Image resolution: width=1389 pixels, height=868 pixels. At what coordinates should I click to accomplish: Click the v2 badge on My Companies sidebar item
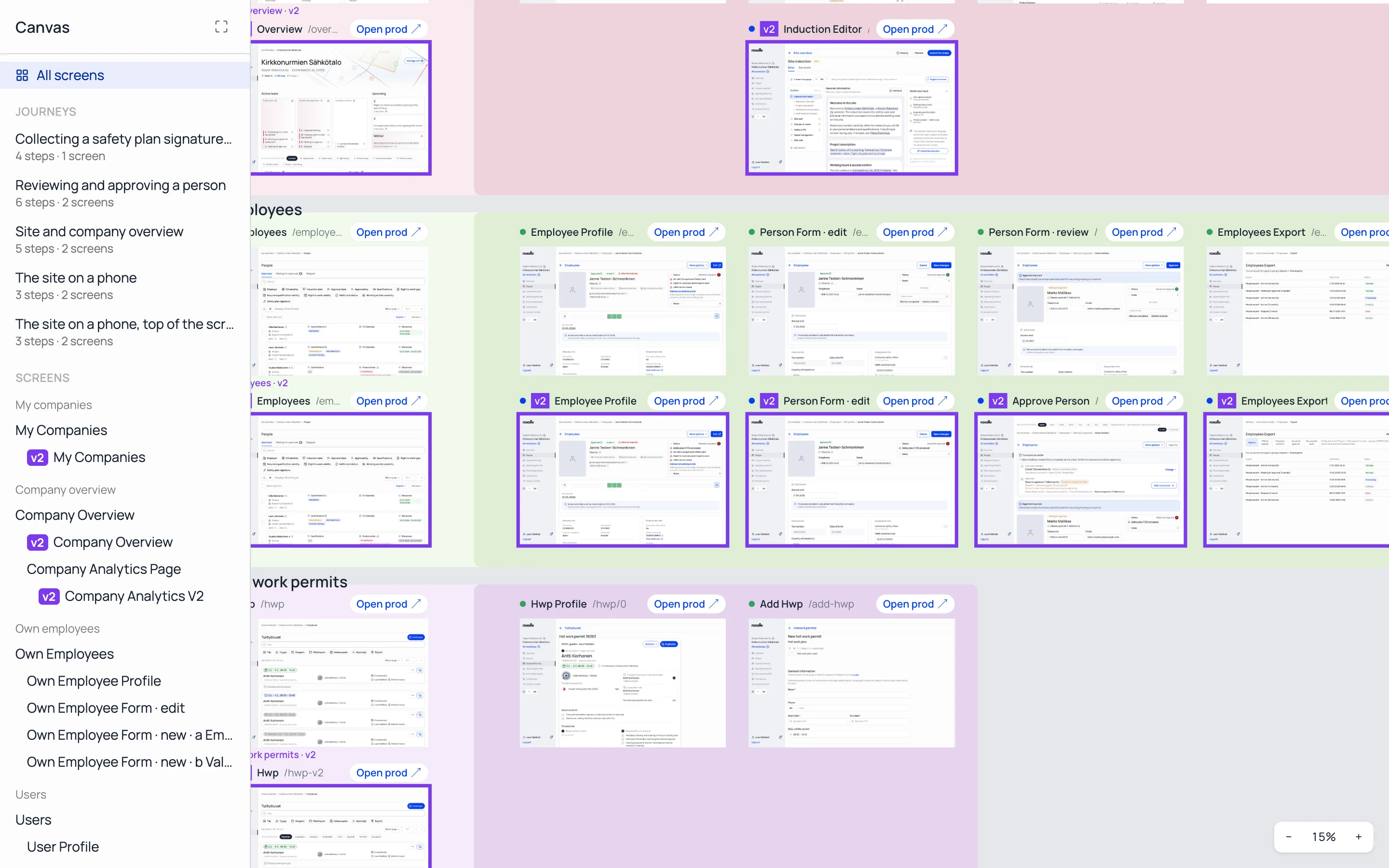[37, 458]
